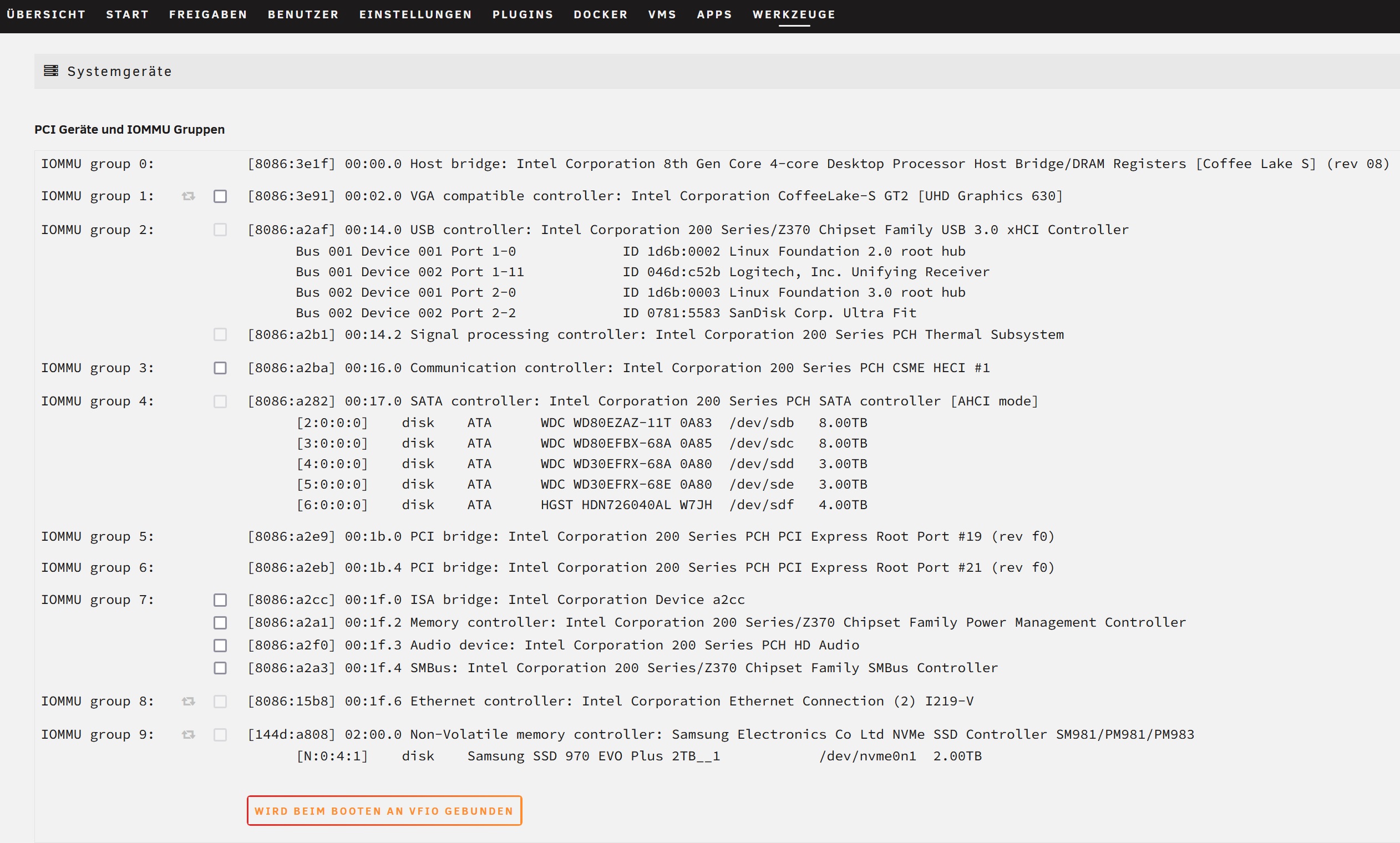Click the Samsung SSD 970 EVO Plus row
Screen dimensions: 1400x843
[639, 756]
